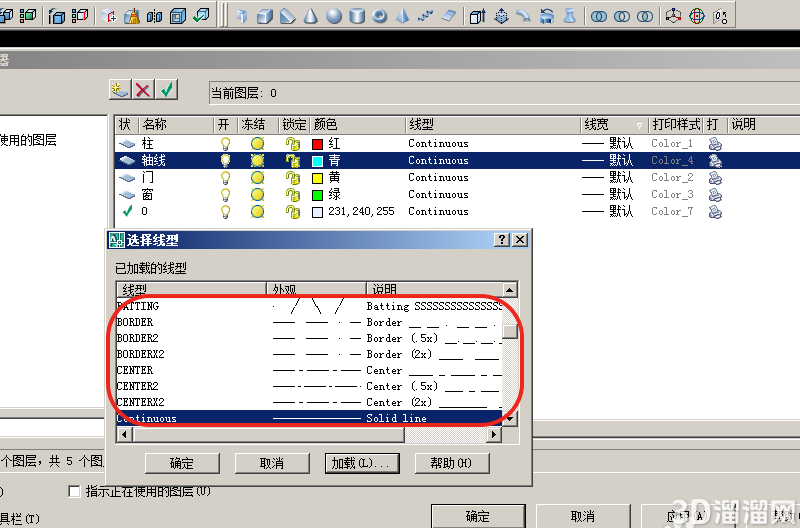Select the Planar Surface tool
Viewport: 800px width, 528px height.
tap(449, 16)
